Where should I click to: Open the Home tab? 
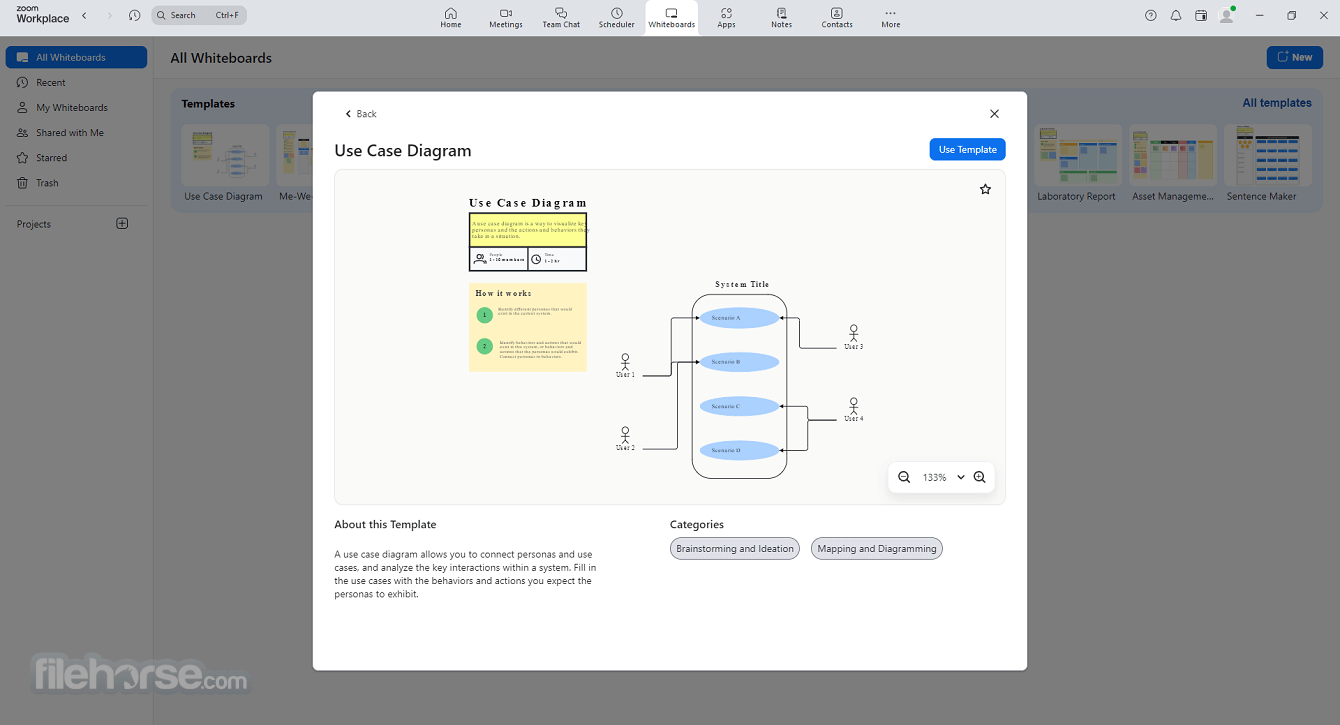click(x=451, y=18)
